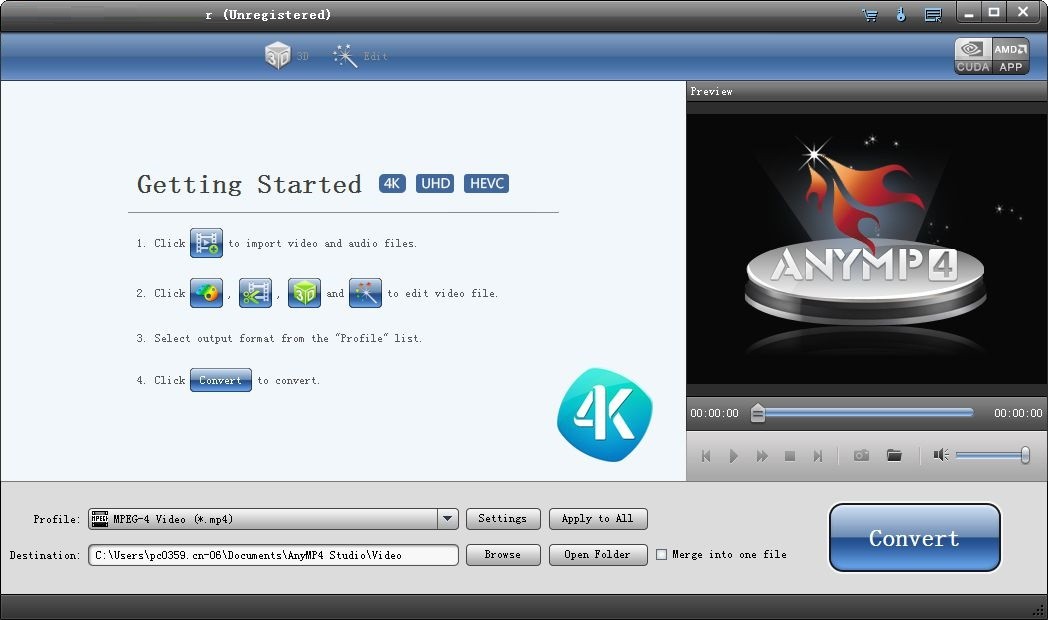The image size is (1048, 620).
Task: Click the preview seek bar handle
Action: [x=757, y=413]
